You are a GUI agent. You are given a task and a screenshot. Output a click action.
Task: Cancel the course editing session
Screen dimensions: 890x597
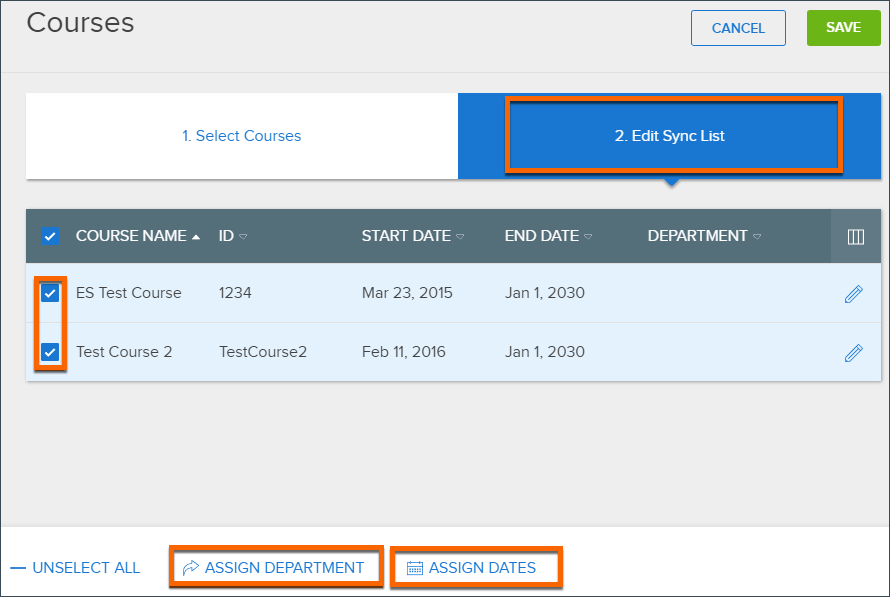(738, 28)
